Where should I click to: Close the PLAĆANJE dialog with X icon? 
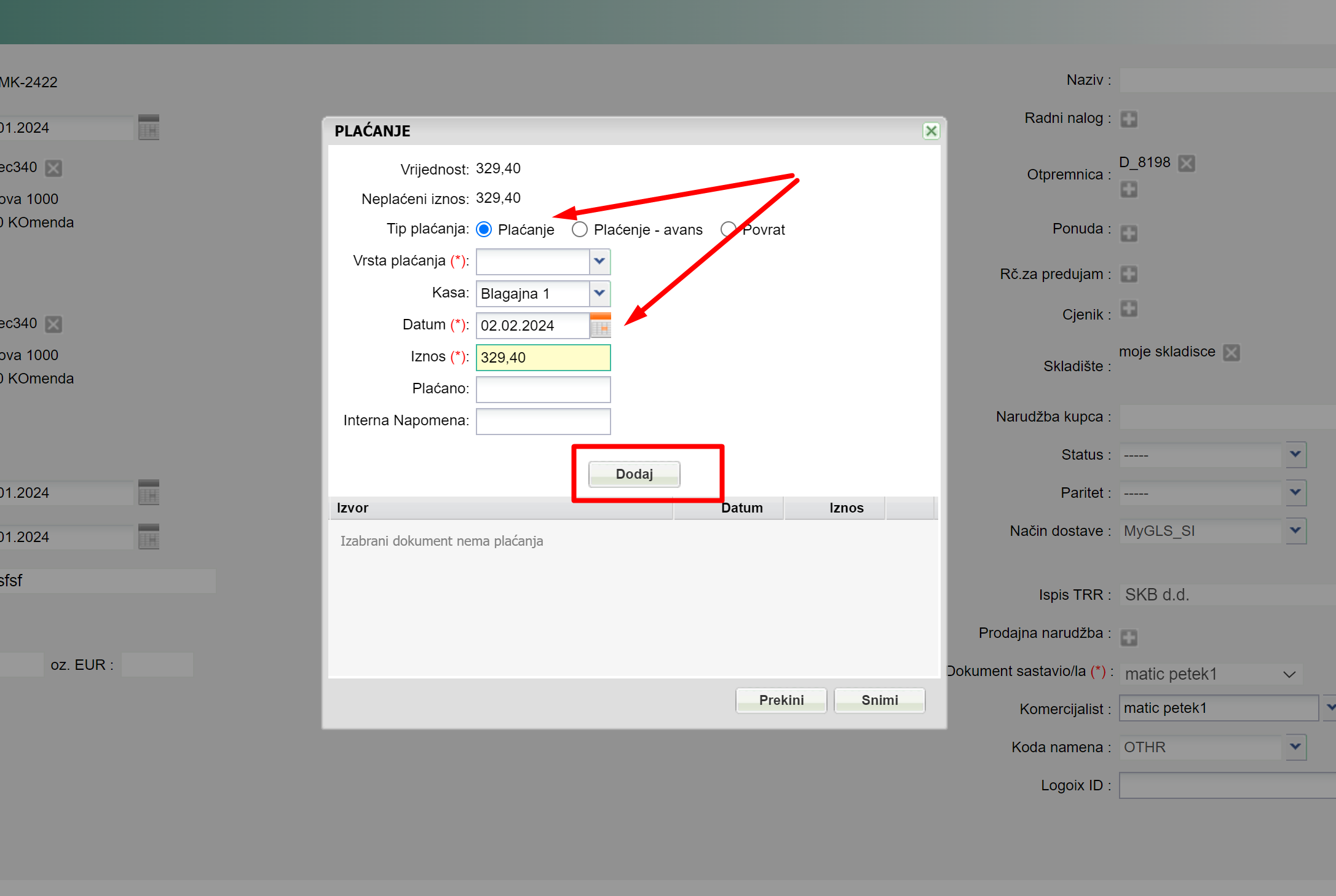pos(931,131)
